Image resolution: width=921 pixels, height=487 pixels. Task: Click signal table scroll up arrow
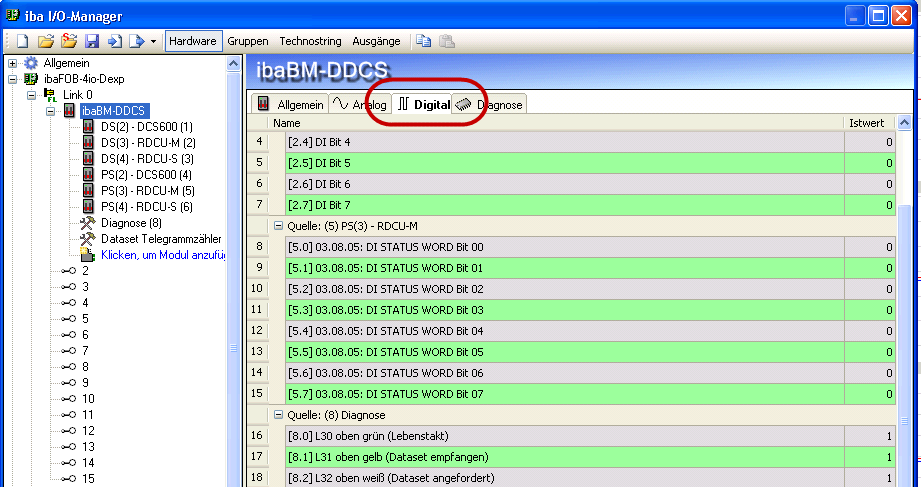coord(905,123)
